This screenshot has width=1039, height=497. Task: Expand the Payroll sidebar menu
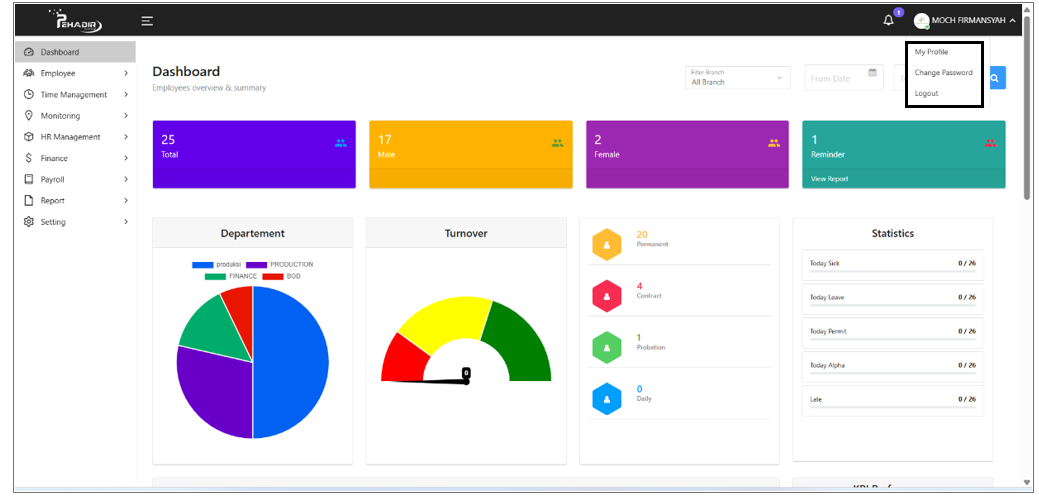coord(75,179)
